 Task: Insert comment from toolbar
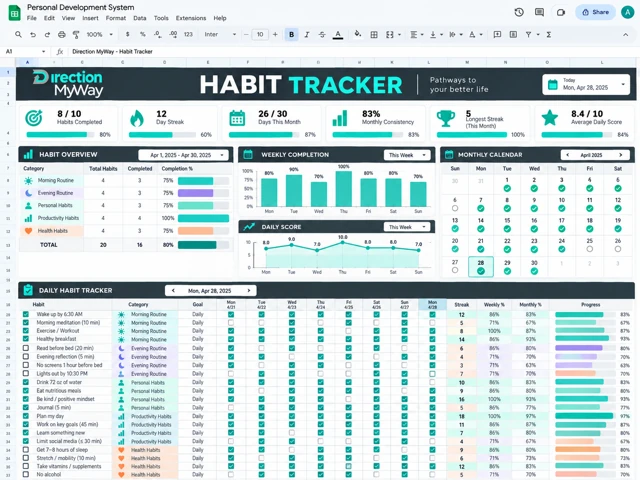[x=497, y=35]
